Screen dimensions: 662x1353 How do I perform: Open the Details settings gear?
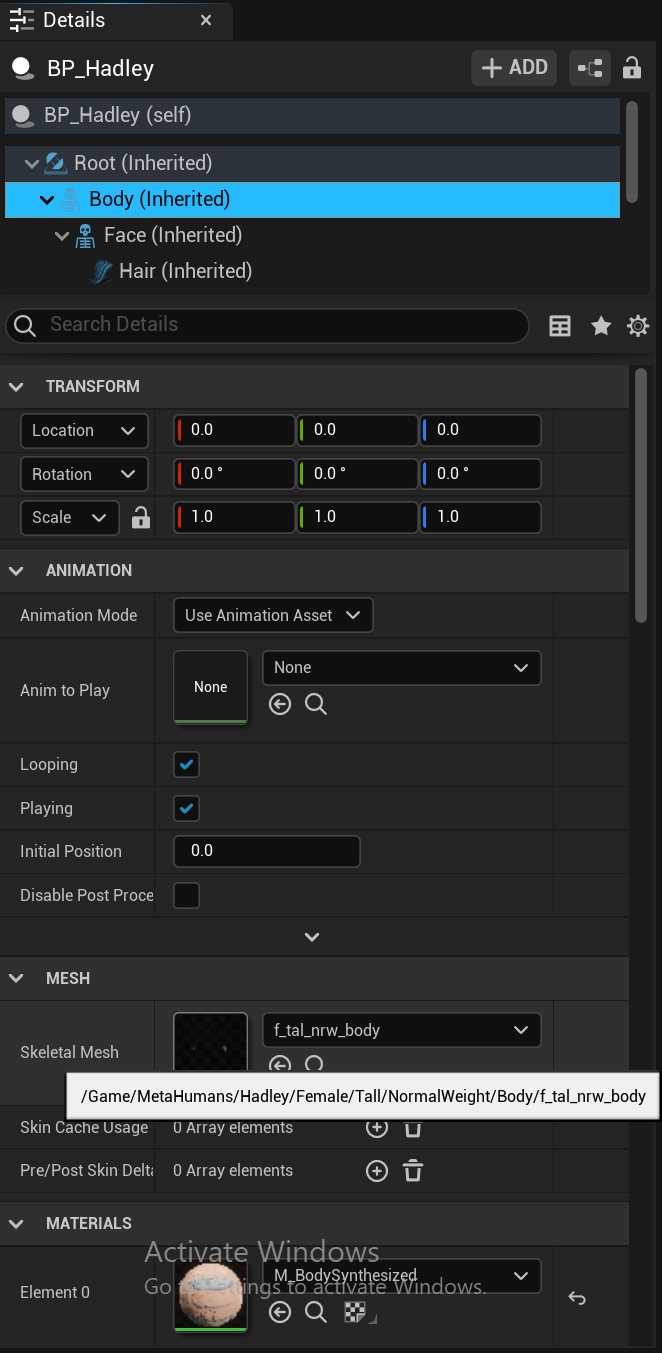click(638, 326)
